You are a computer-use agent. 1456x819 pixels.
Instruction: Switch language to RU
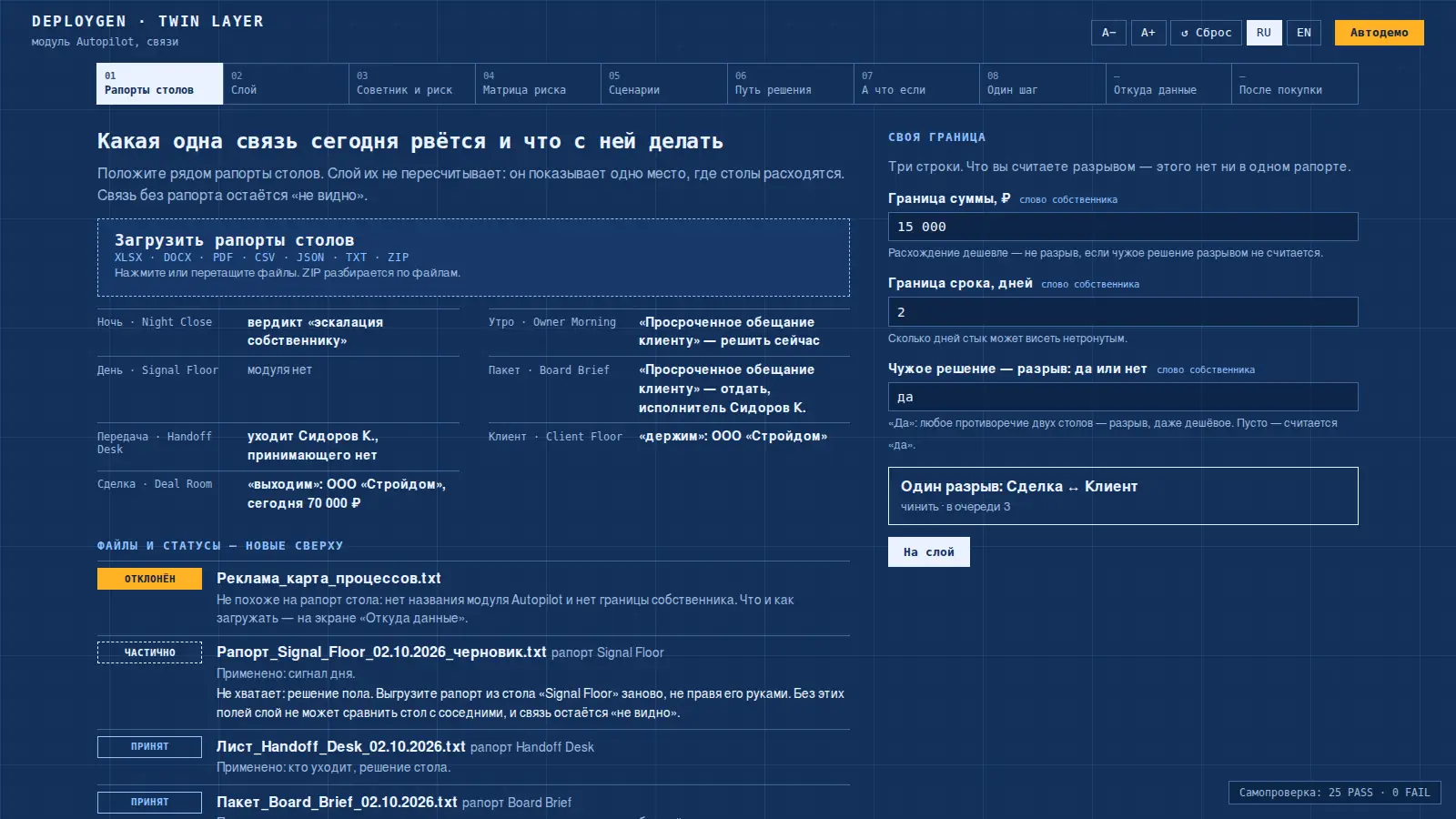click(x=1264, y=33)
